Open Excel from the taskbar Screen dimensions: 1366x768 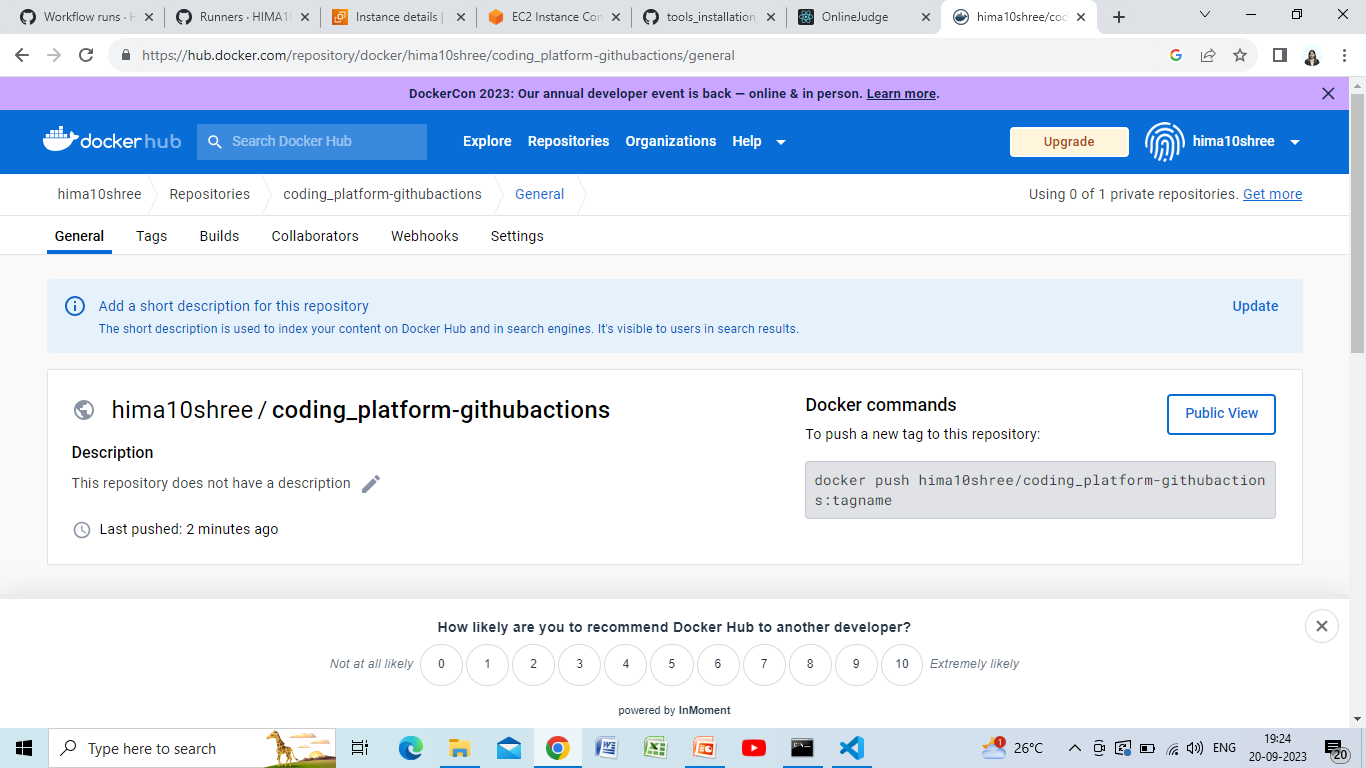tap(656, 748)
